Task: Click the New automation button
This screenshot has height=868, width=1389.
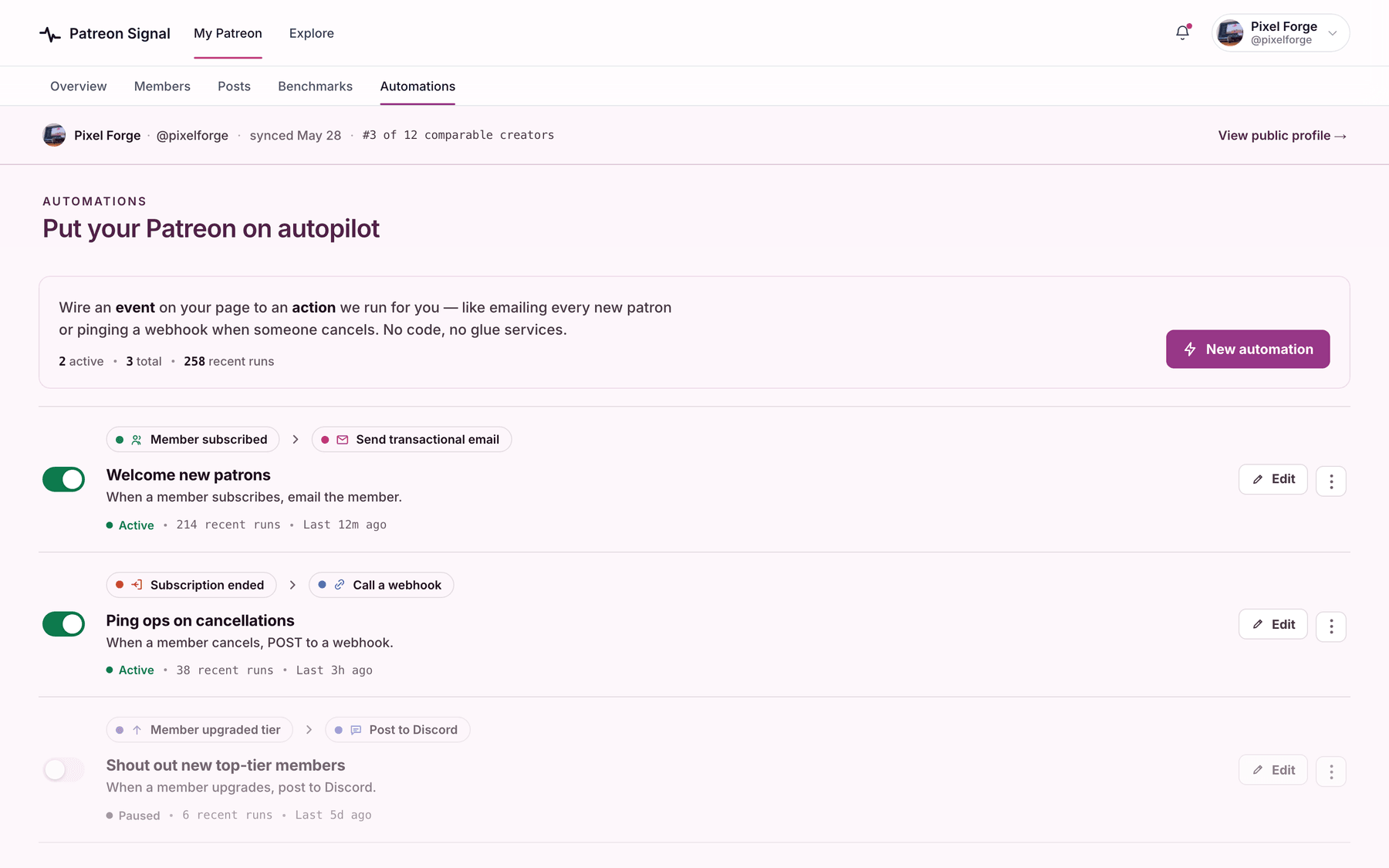Action: [1248, 349]
